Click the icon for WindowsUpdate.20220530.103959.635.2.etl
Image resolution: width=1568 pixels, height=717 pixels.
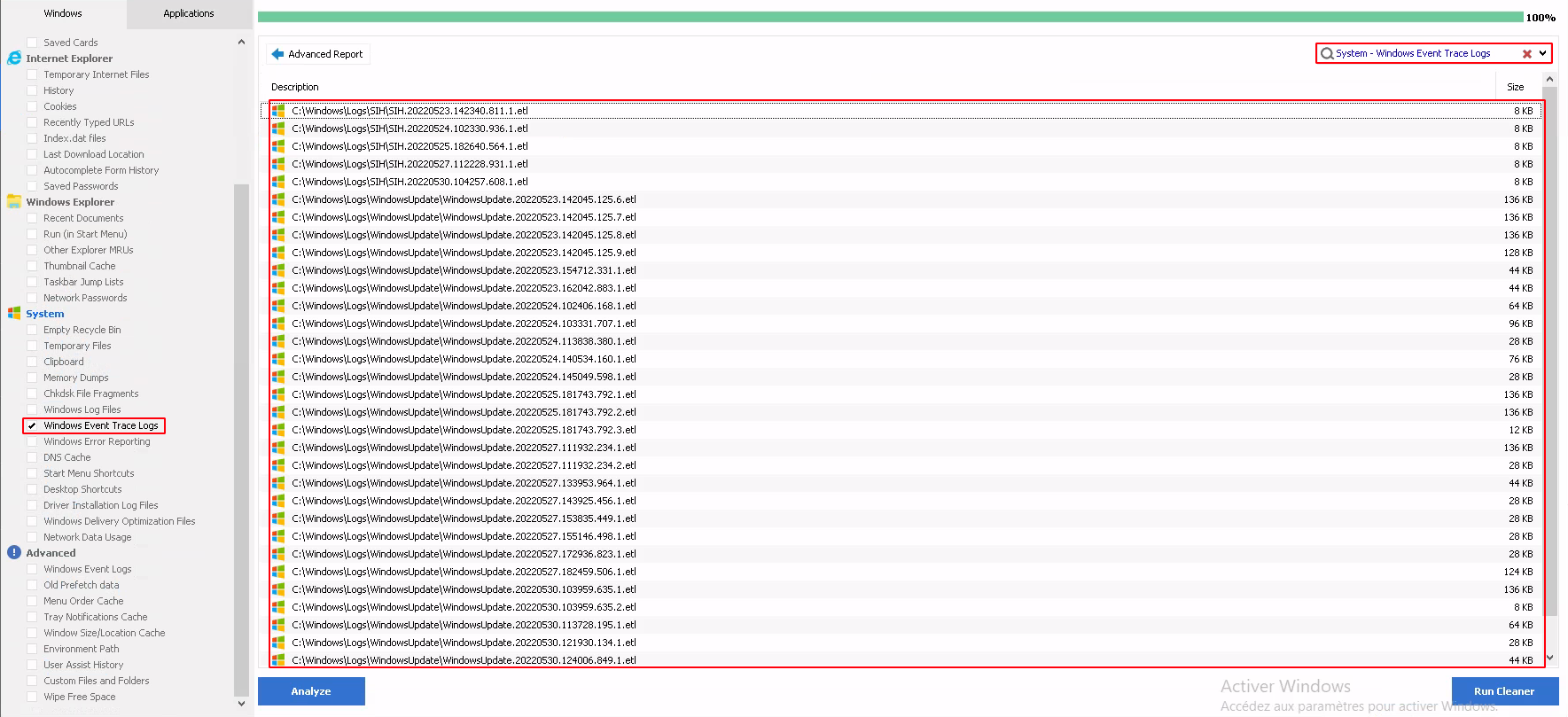[x=278, y=607]
